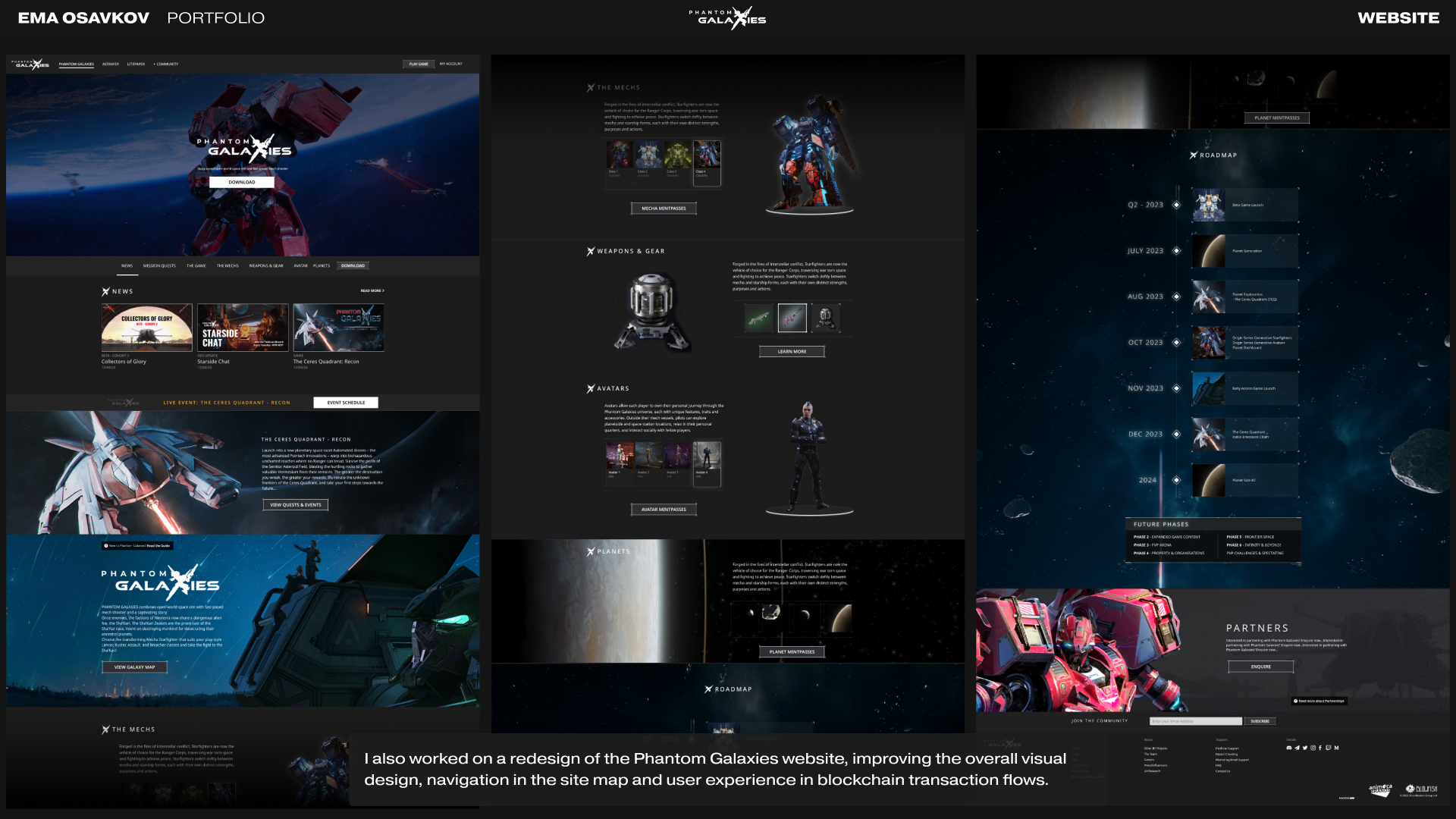Click Planet Mintpasses button in middle panel
This screenshot has height=819, width=1456.
792,652
